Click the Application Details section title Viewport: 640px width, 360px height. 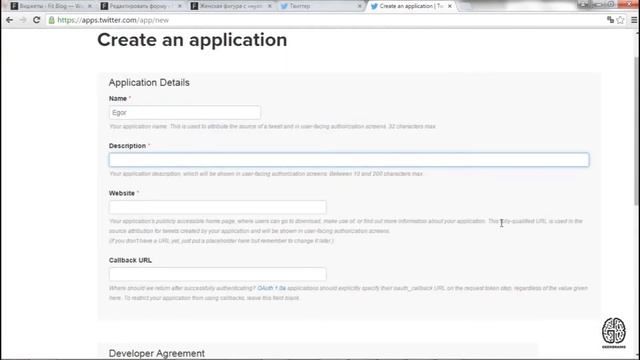(x=149, y=82)
